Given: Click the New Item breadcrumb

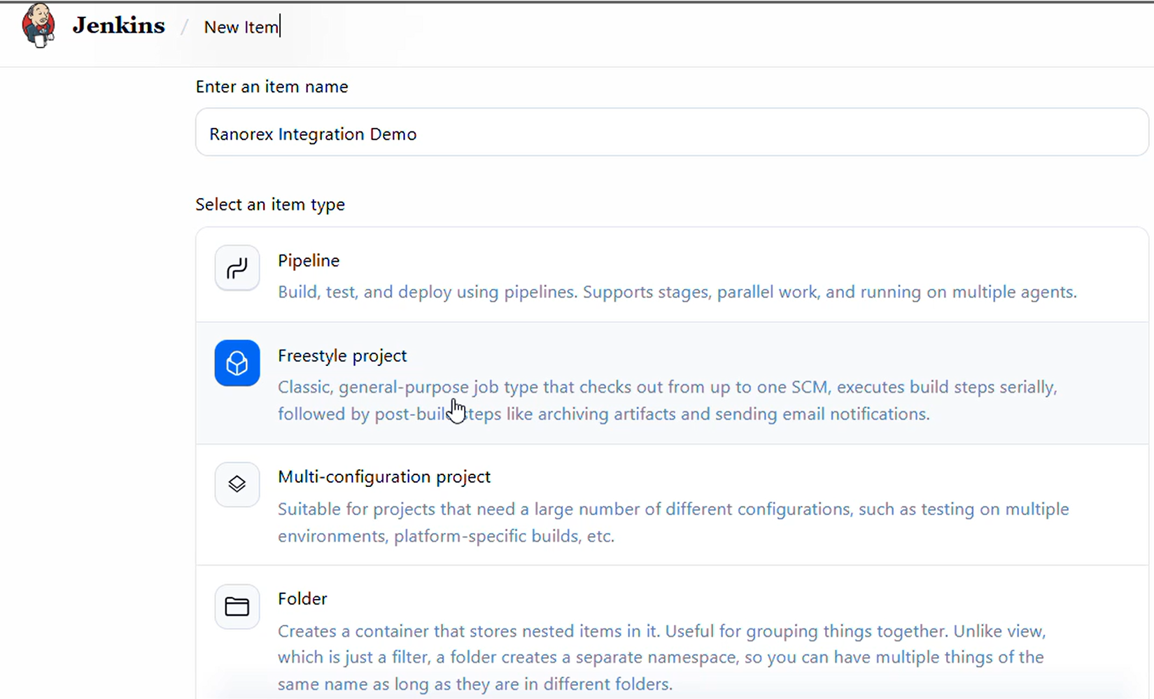Looking at the screenshot, I should [241, 27].
